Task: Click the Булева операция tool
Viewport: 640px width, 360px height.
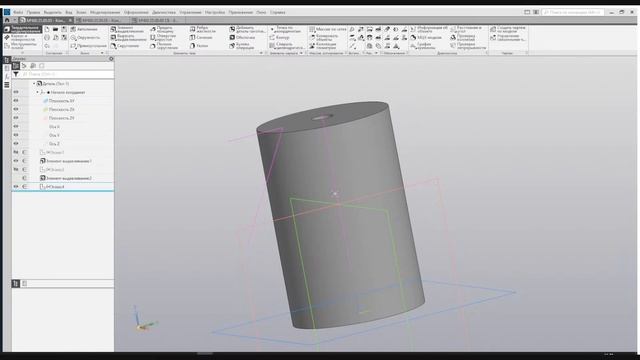Action: tap(242, 46)
